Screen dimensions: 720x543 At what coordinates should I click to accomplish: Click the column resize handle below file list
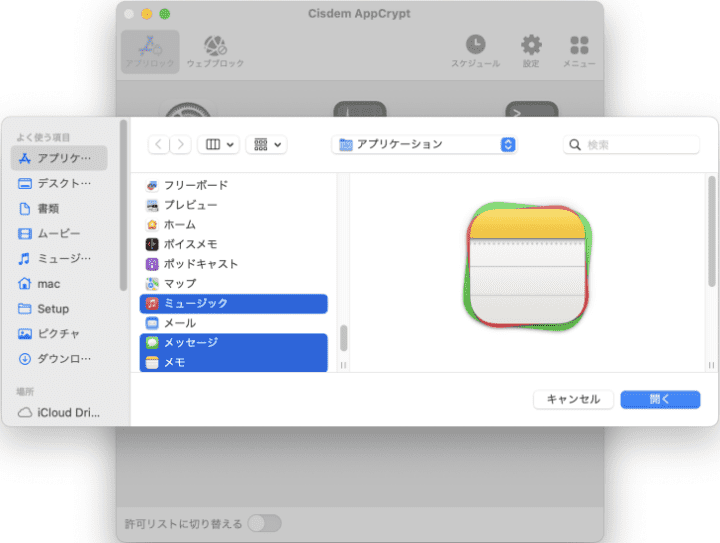[x=343, y=365]
